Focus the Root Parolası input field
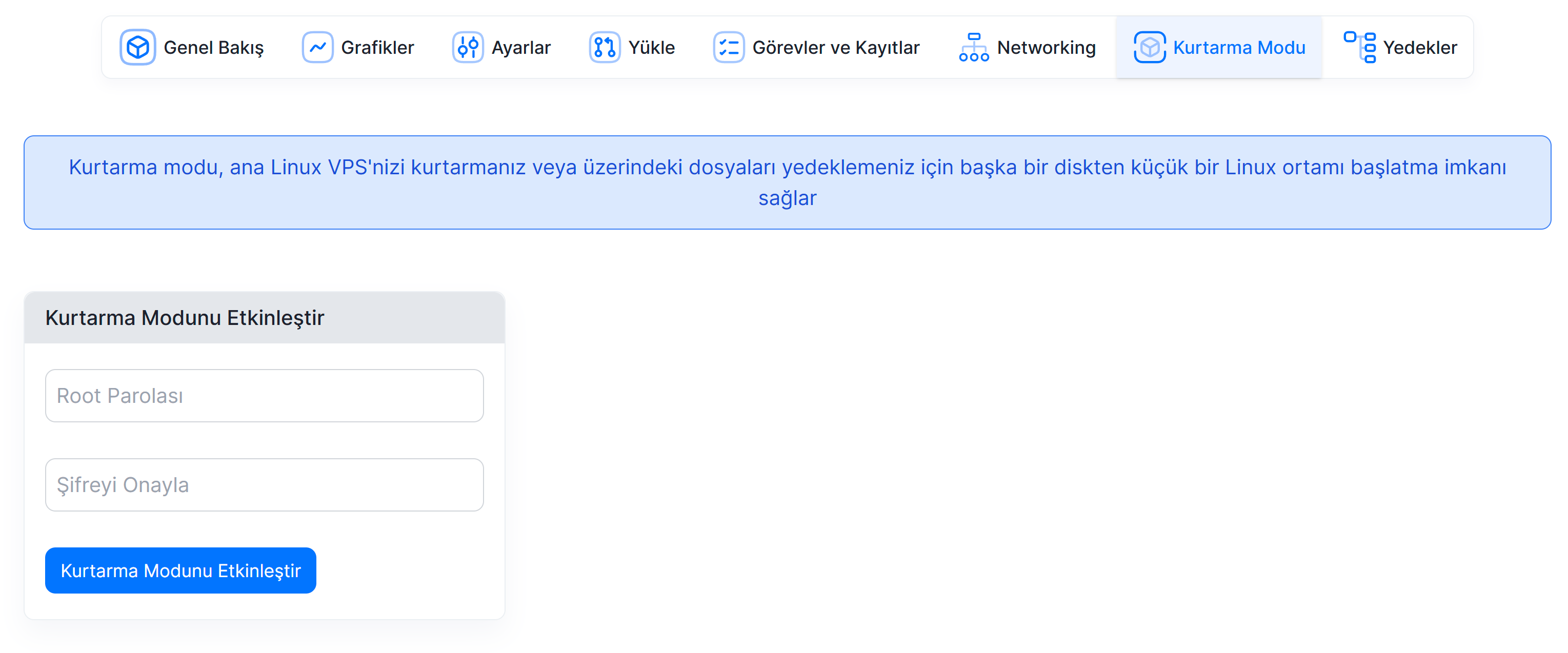 (264, 396)
